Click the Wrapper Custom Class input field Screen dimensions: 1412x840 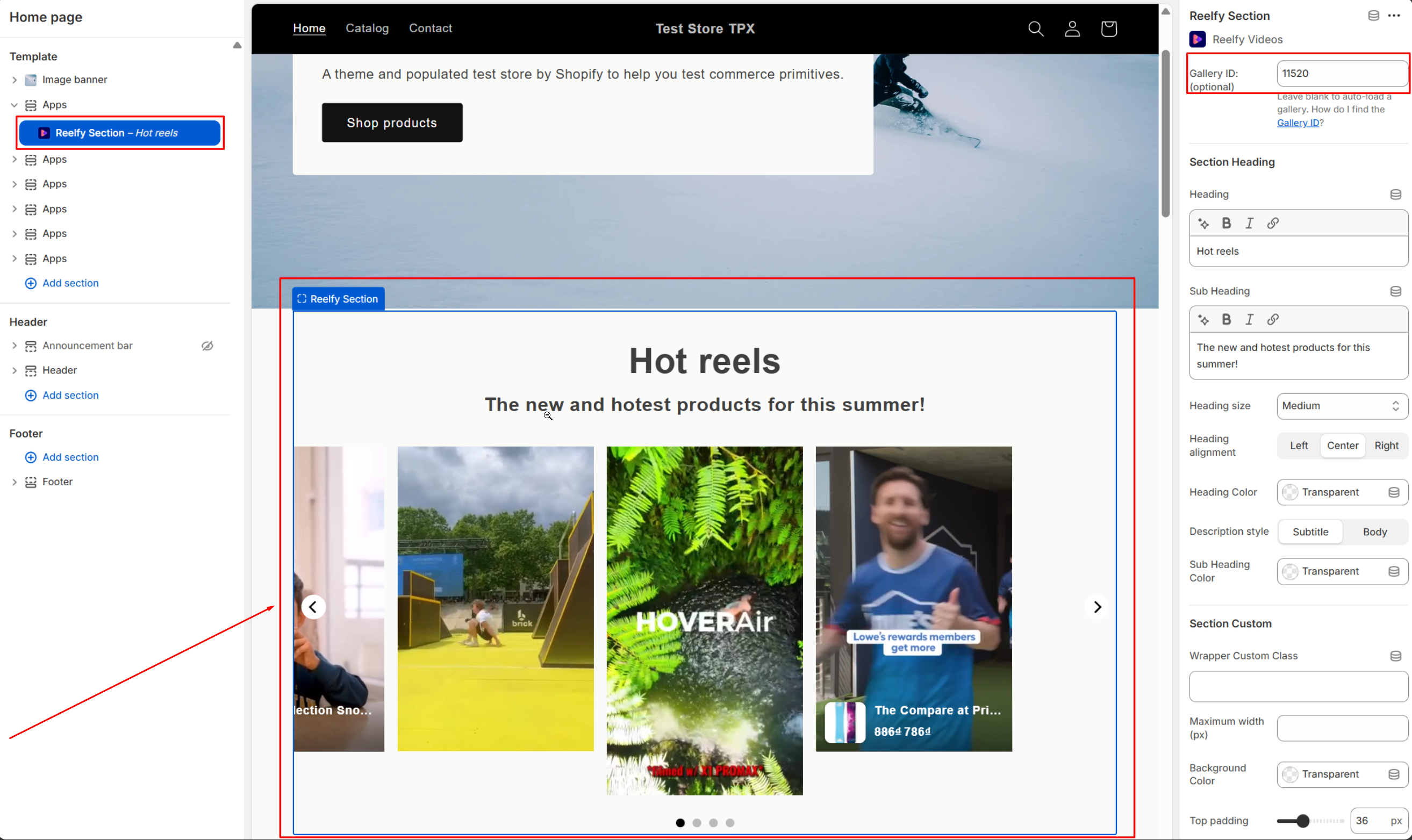[x=1298, y=686]
